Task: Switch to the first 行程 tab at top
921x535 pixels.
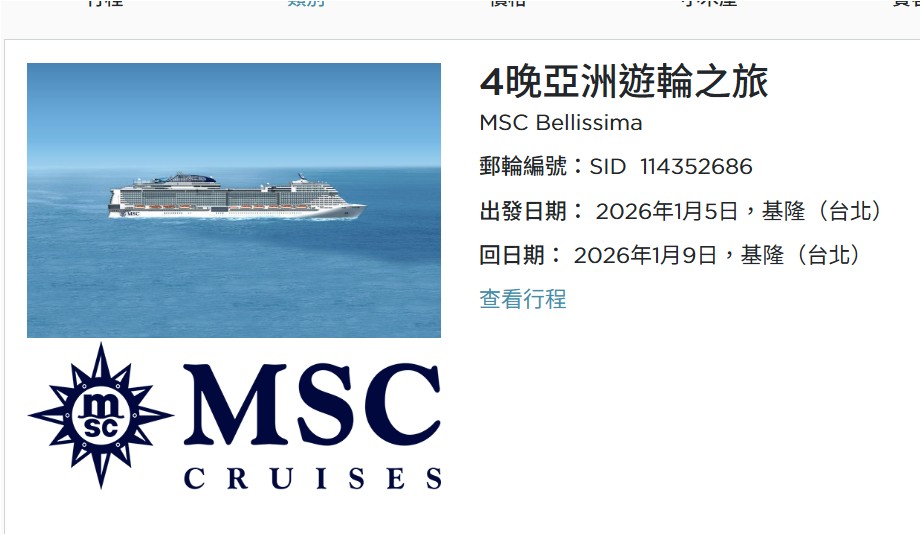Action: [x=105, y=3]
